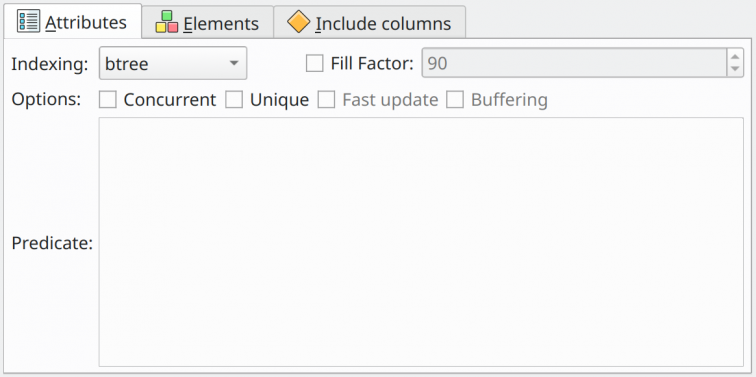The height and width of the screenshot is (377, 756).
Task: Click the Fill Factor value field showing 90
Action: [574, 63]
